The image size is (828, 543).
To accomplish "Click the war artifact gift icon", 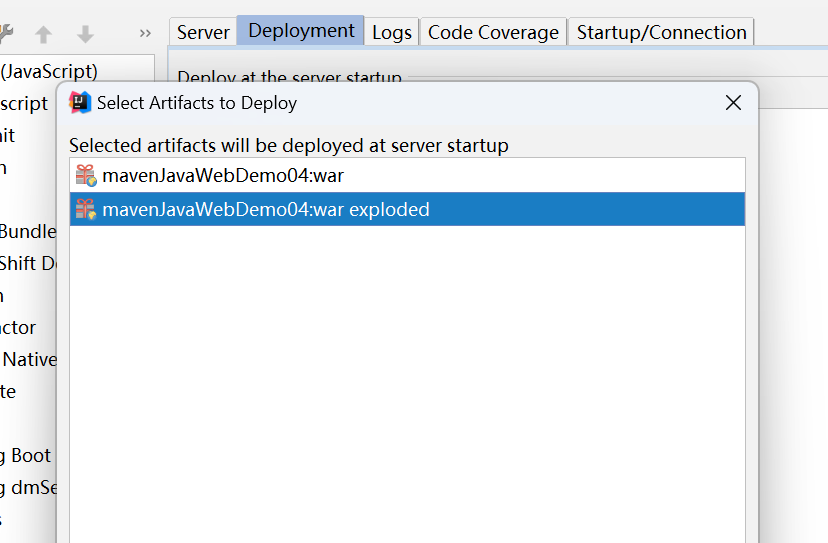I will click(86, 175).
